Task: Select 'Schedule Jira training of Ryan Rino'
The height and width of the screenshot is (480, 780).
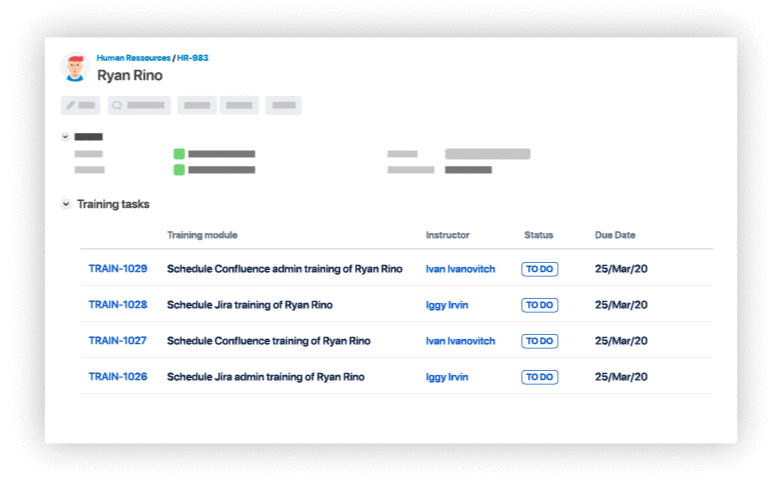Action: 250,305
